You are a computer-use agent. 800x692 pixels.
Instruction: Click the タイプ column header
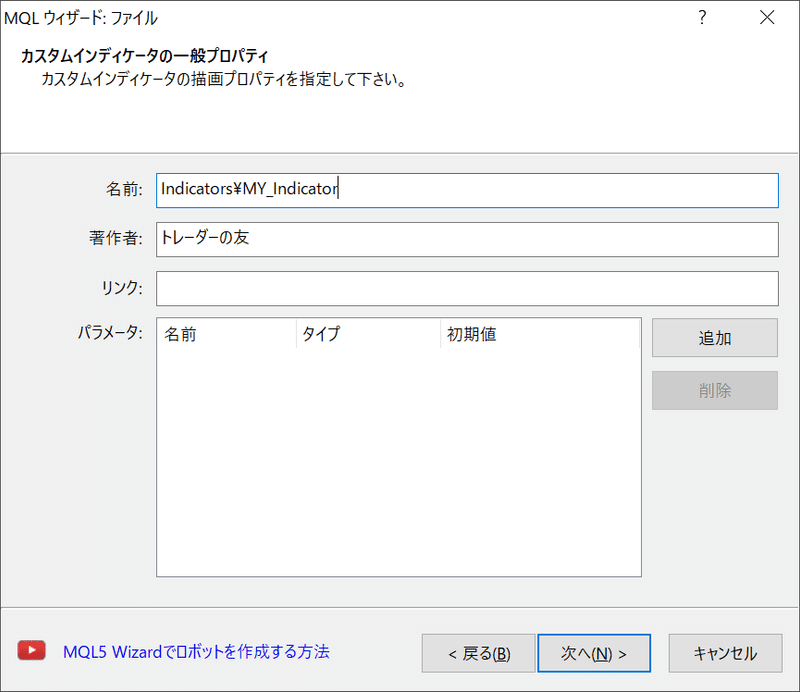[368, 334]
